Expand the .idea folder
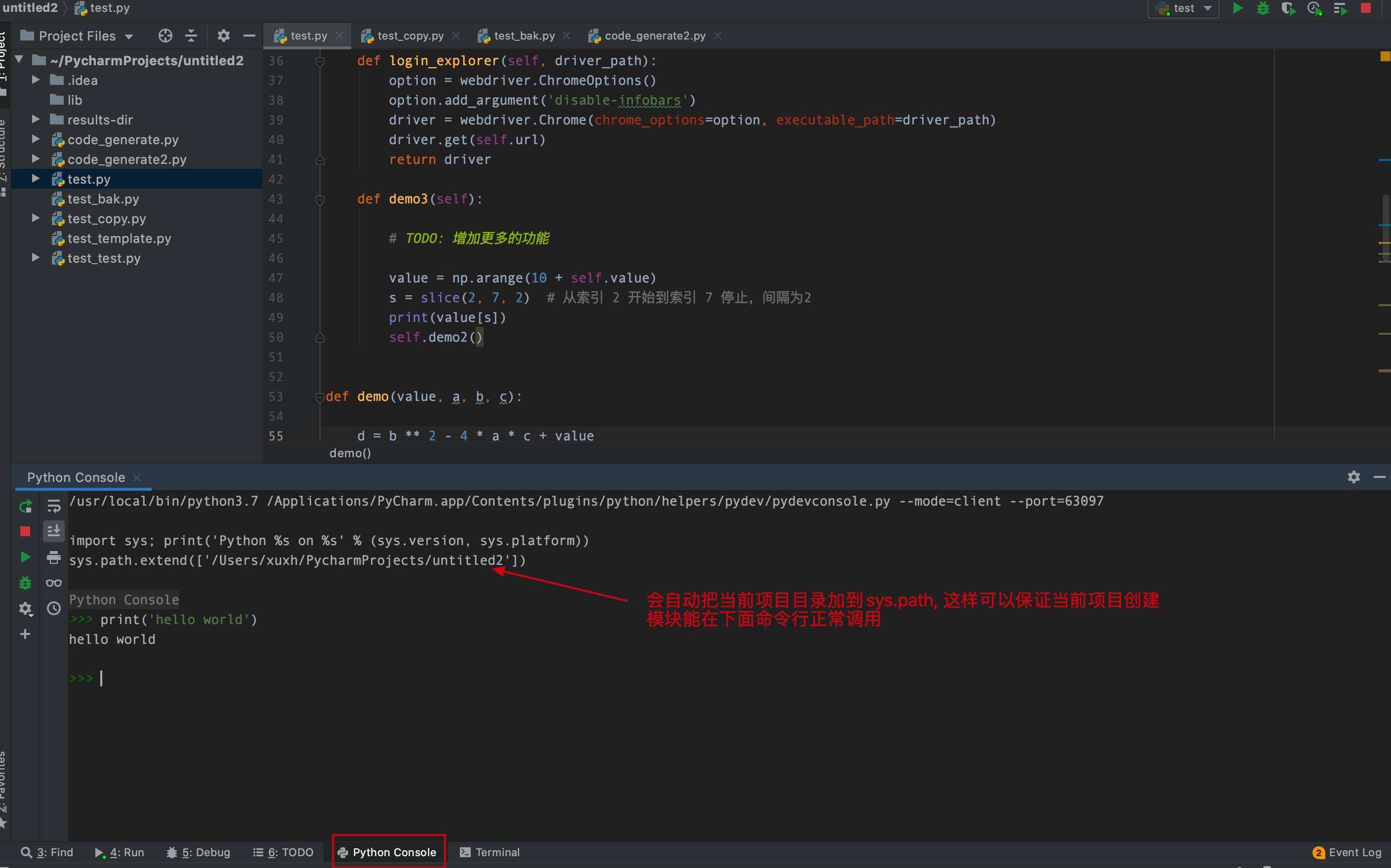 pos(36,80)
